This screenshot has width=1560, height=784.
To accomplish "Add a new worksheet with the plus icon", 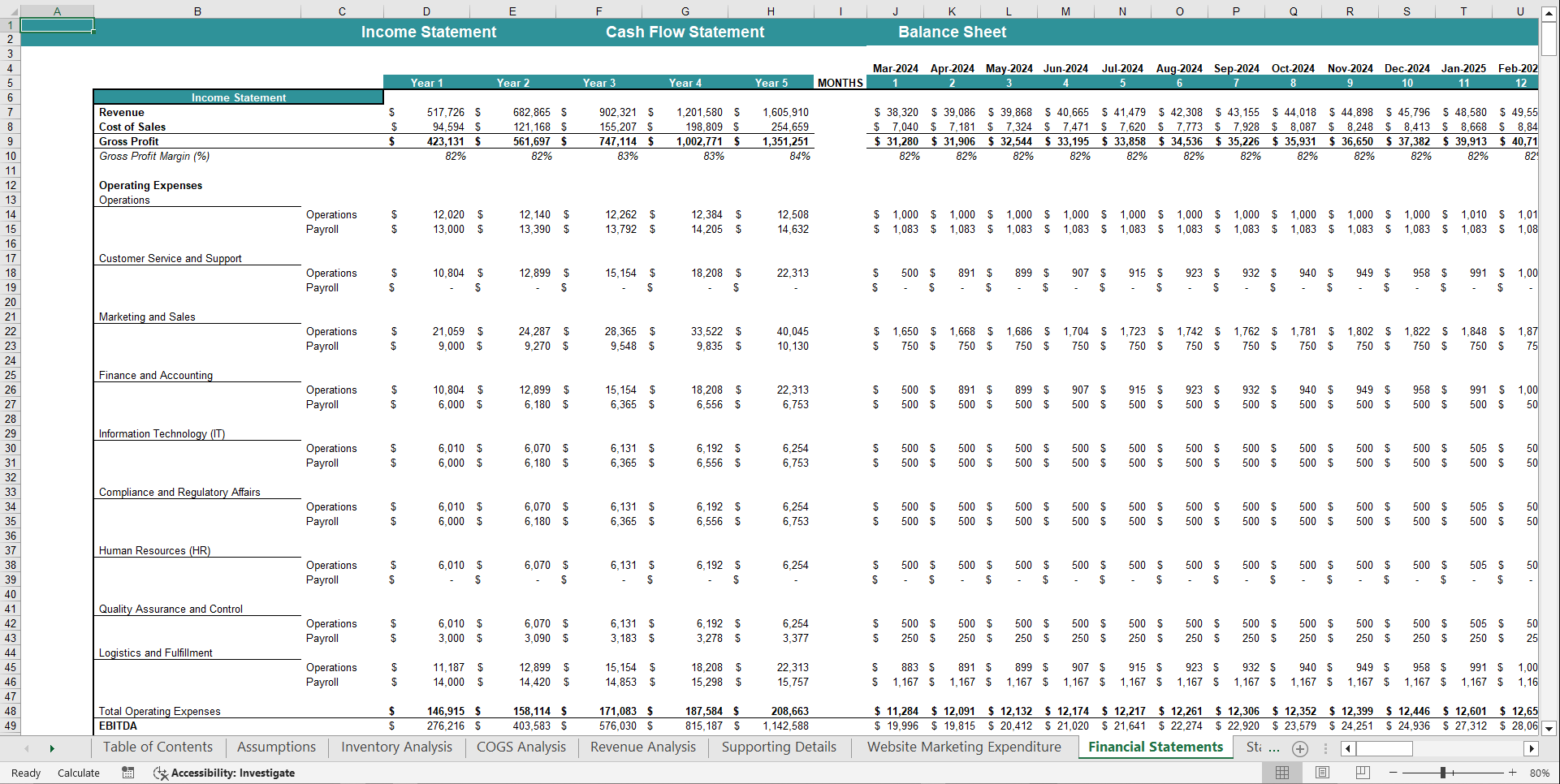I will coord(1299,748).
